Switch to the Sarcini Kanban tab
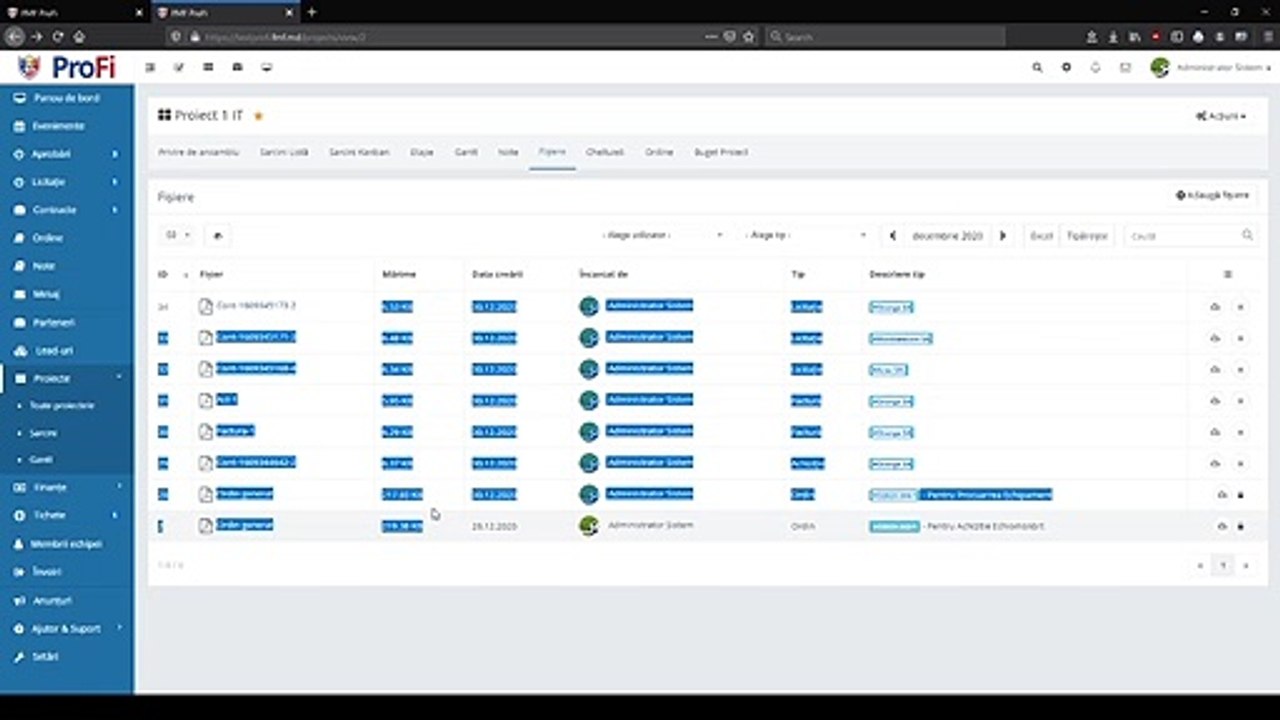The height and width of the screenshot is (720, 1280). pos(359,152)
